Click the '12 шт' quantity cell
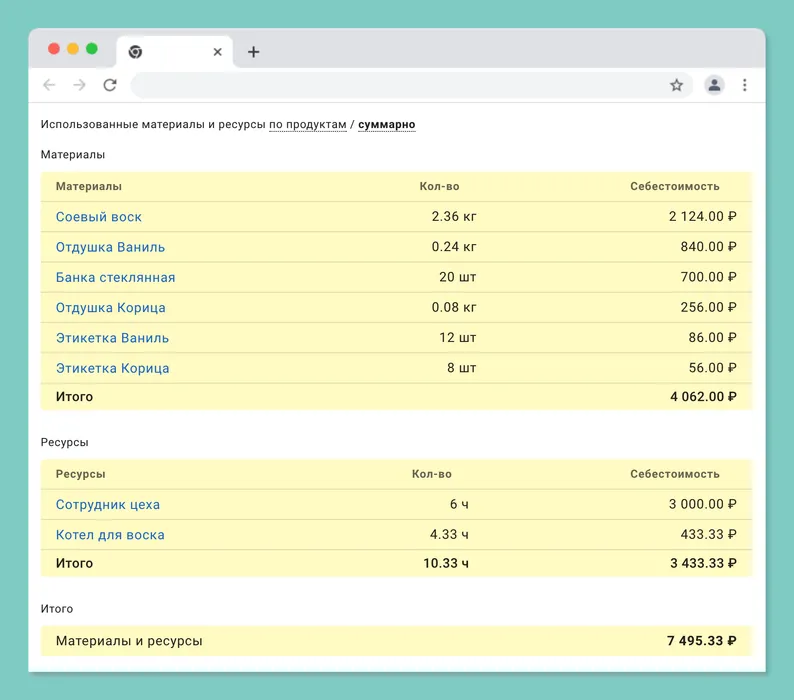 (458, 337)
